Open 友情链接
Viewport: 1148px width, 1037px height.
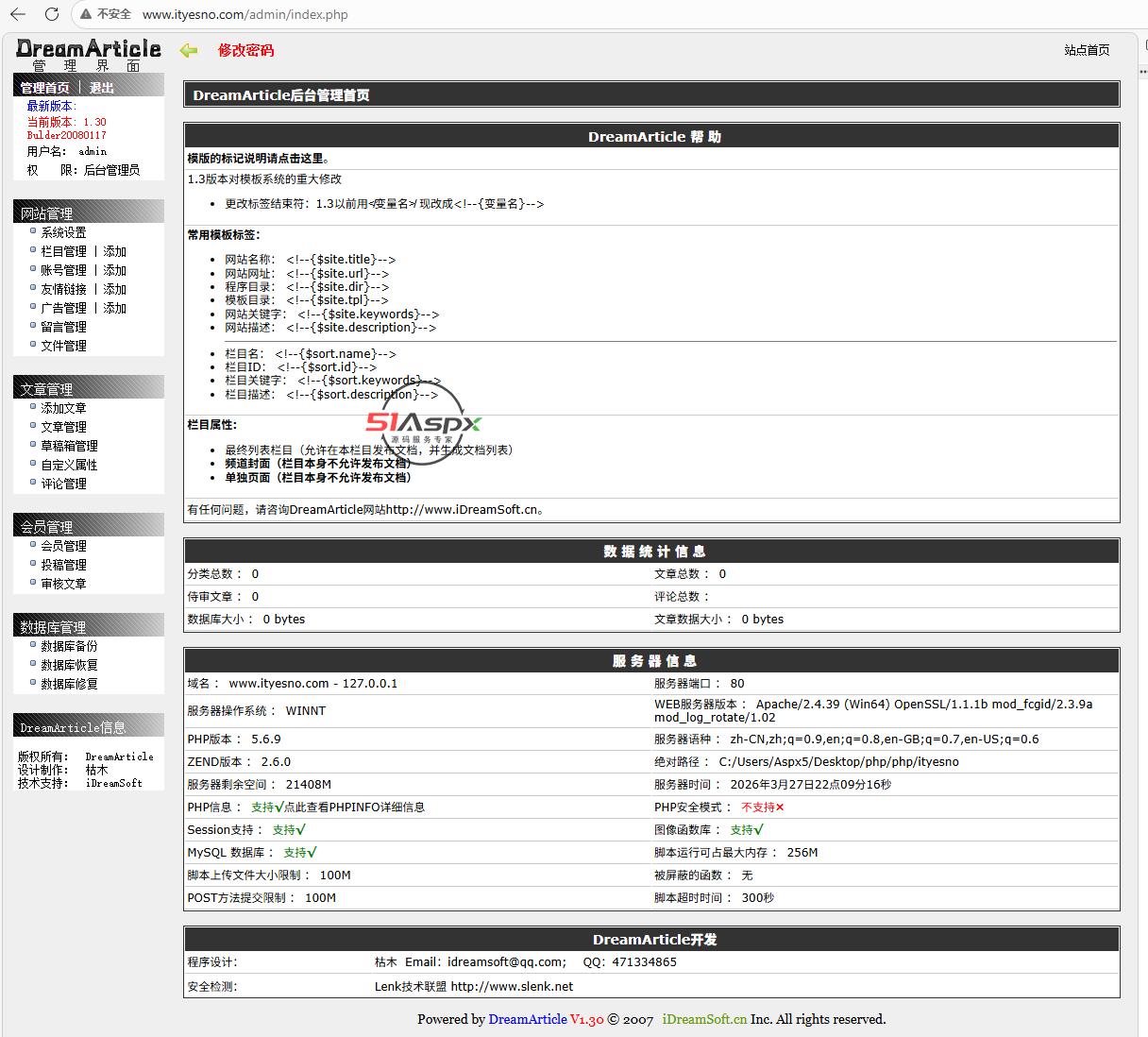[x=63, y=289]
